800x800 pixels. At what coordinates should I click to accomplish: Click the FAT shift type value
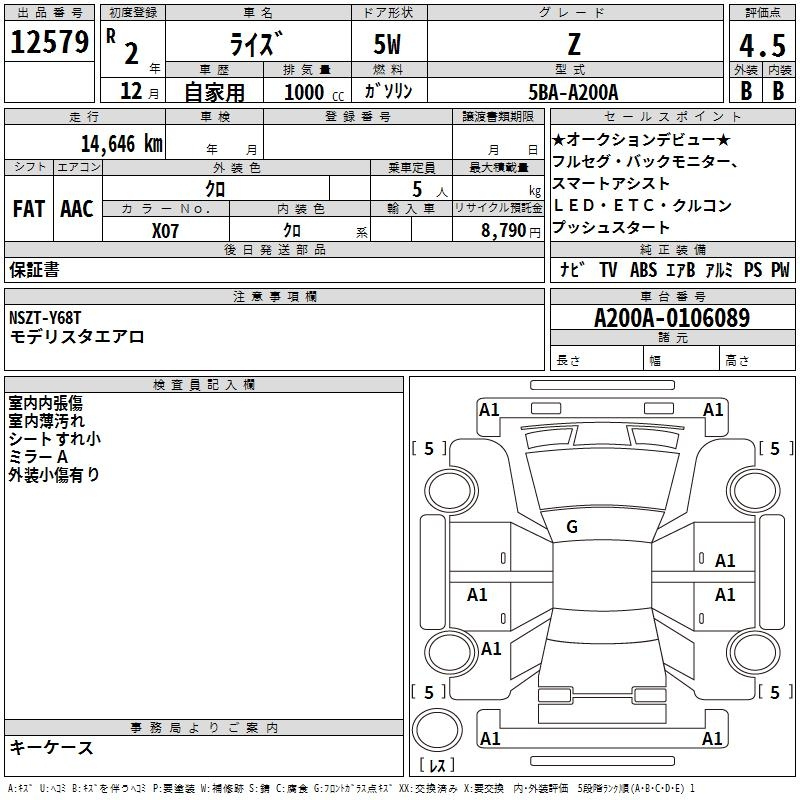coord(29,209)
